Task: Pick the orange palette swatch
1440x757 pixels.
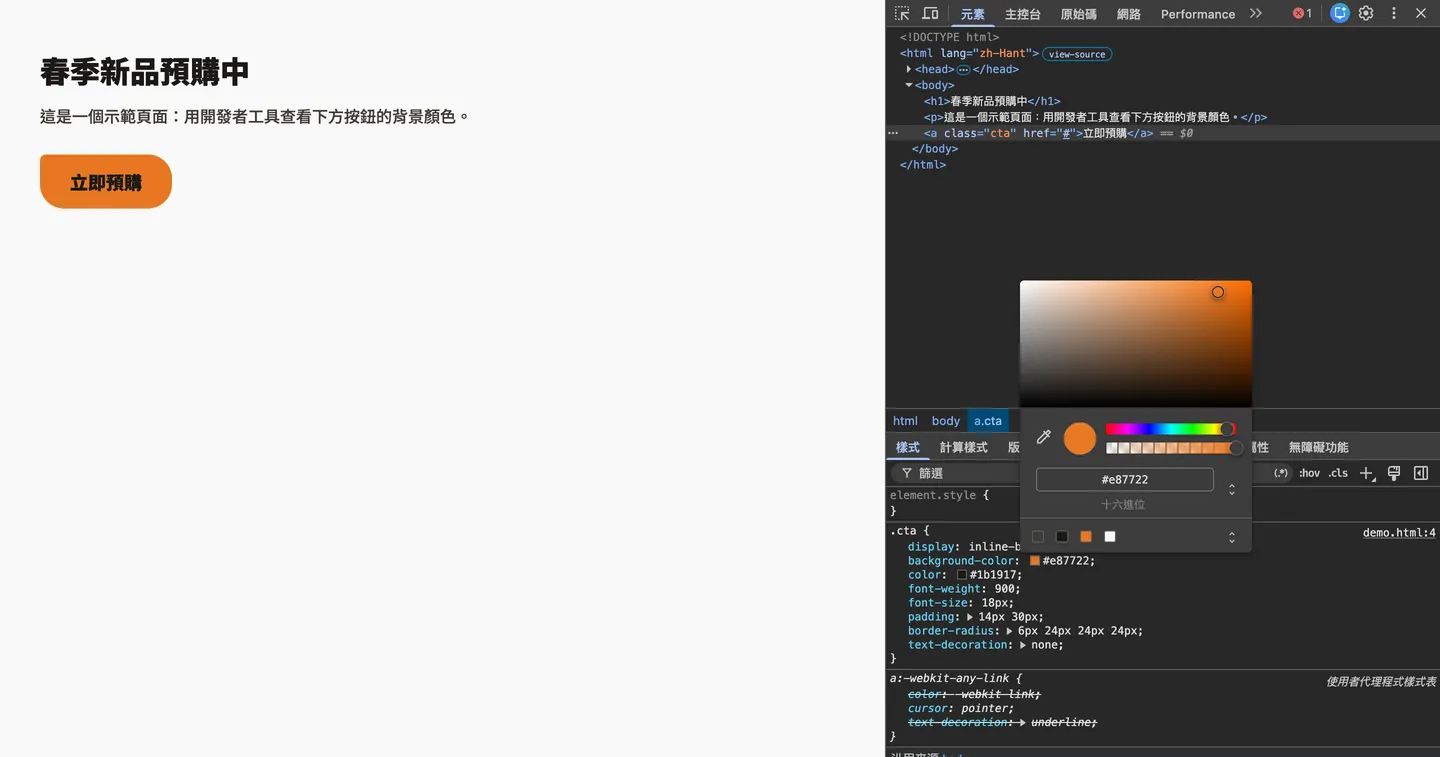Action: pyautogui.click(x=1086, y=537)
